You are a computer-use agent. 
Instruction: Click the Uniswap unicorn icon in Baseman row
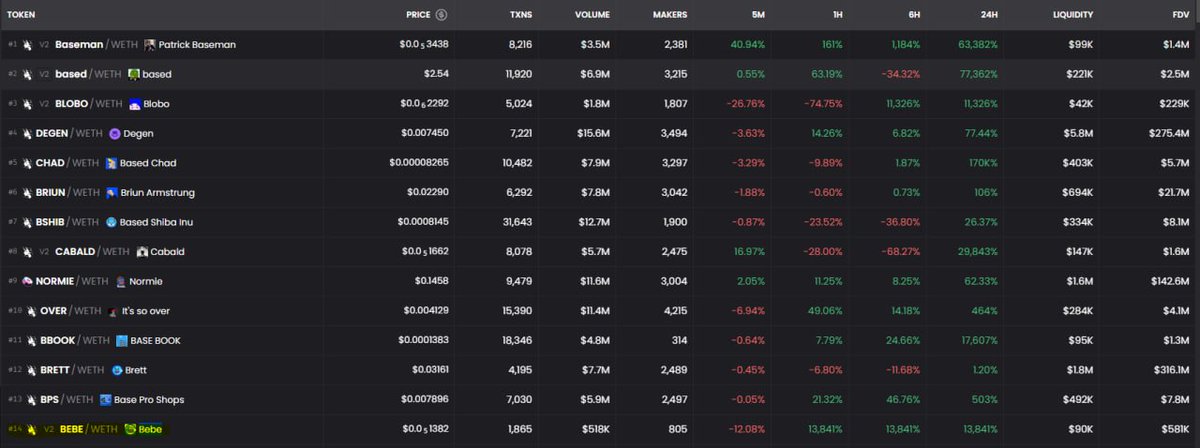tap(29, 45)
